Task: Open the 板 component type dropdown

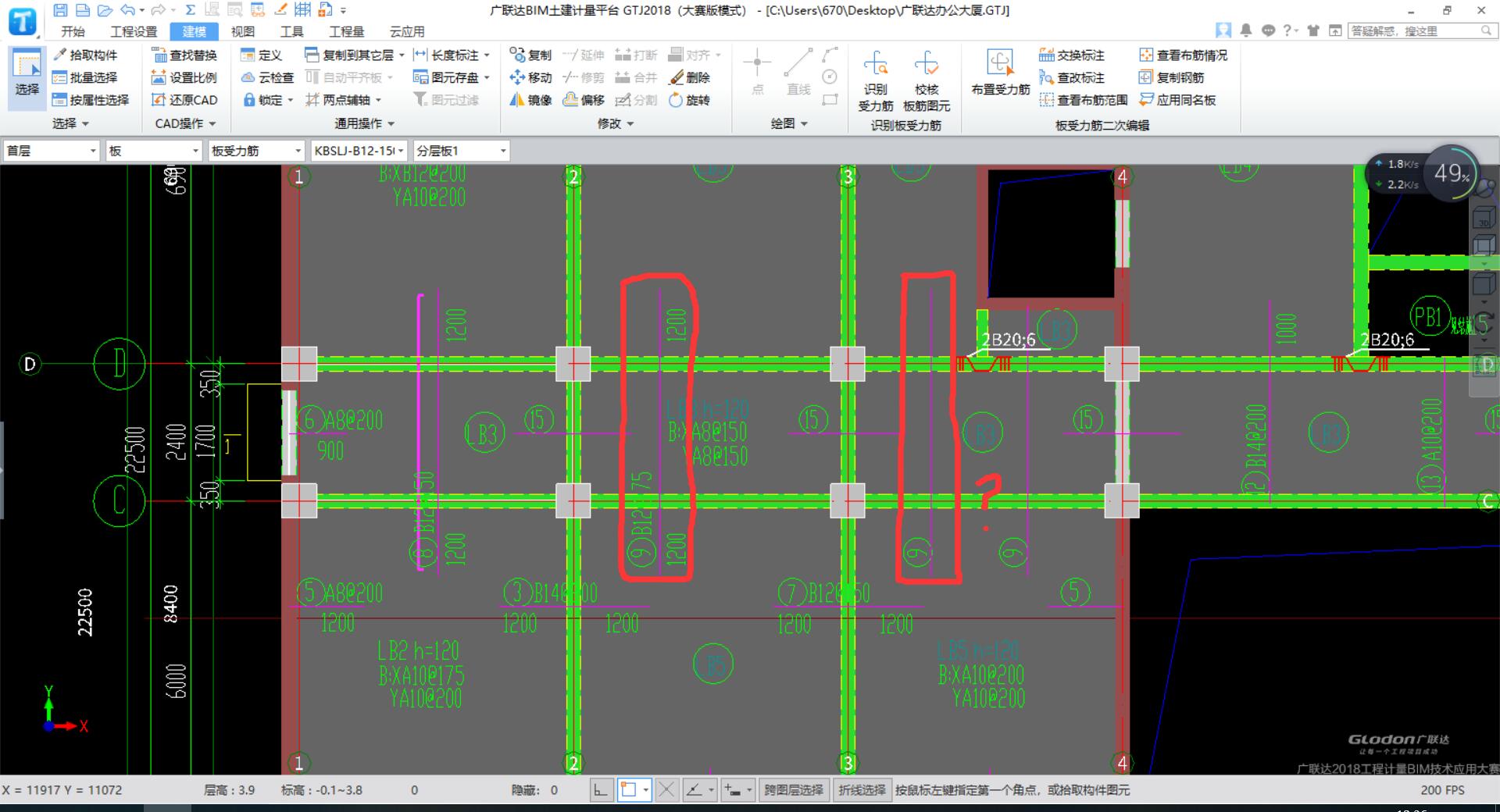Action: (x=154, y=151)
